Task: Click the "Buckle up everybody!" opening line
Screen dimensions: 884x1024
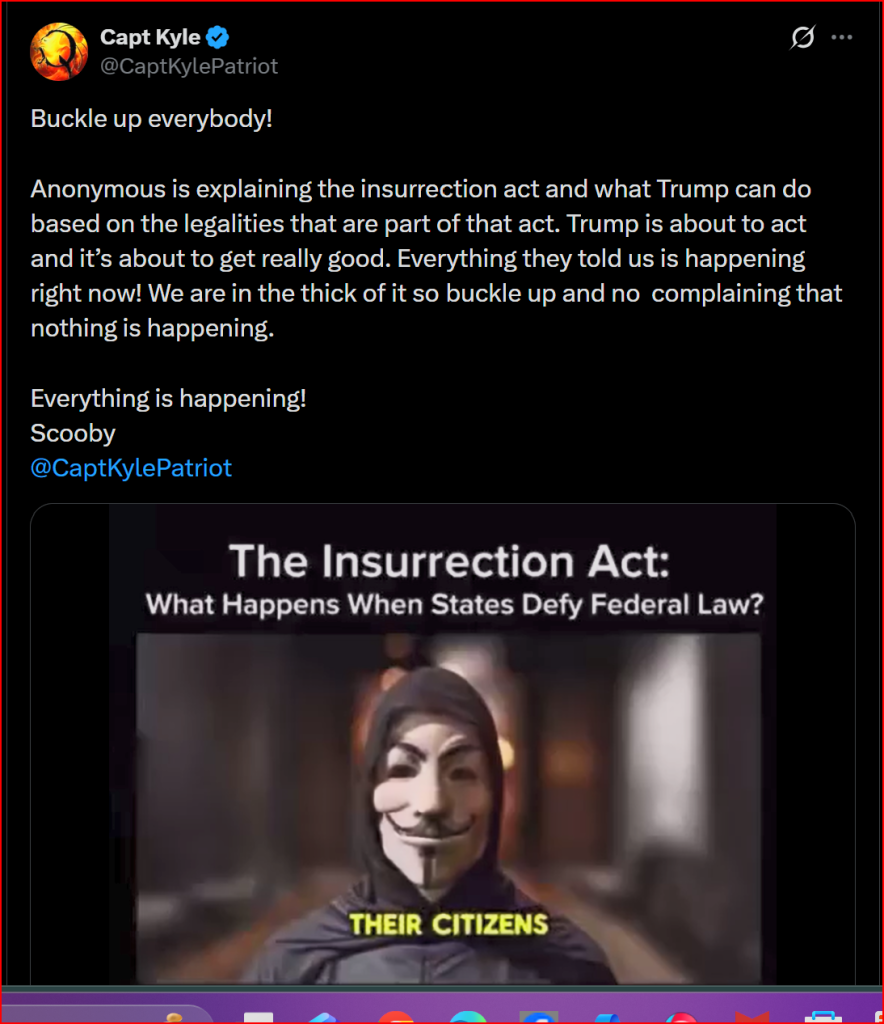Action: pos(151,119)
